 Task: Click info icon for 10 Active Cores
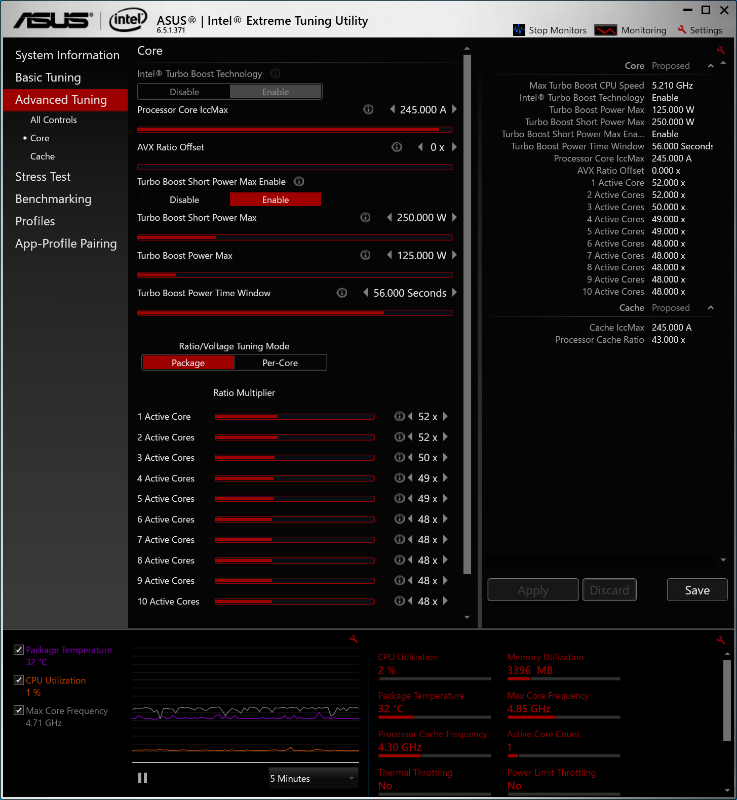(399, 601)
